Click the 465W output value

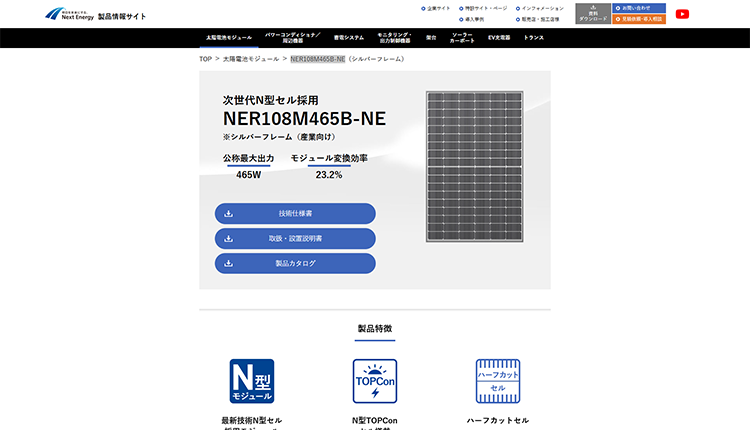[249, 175]
